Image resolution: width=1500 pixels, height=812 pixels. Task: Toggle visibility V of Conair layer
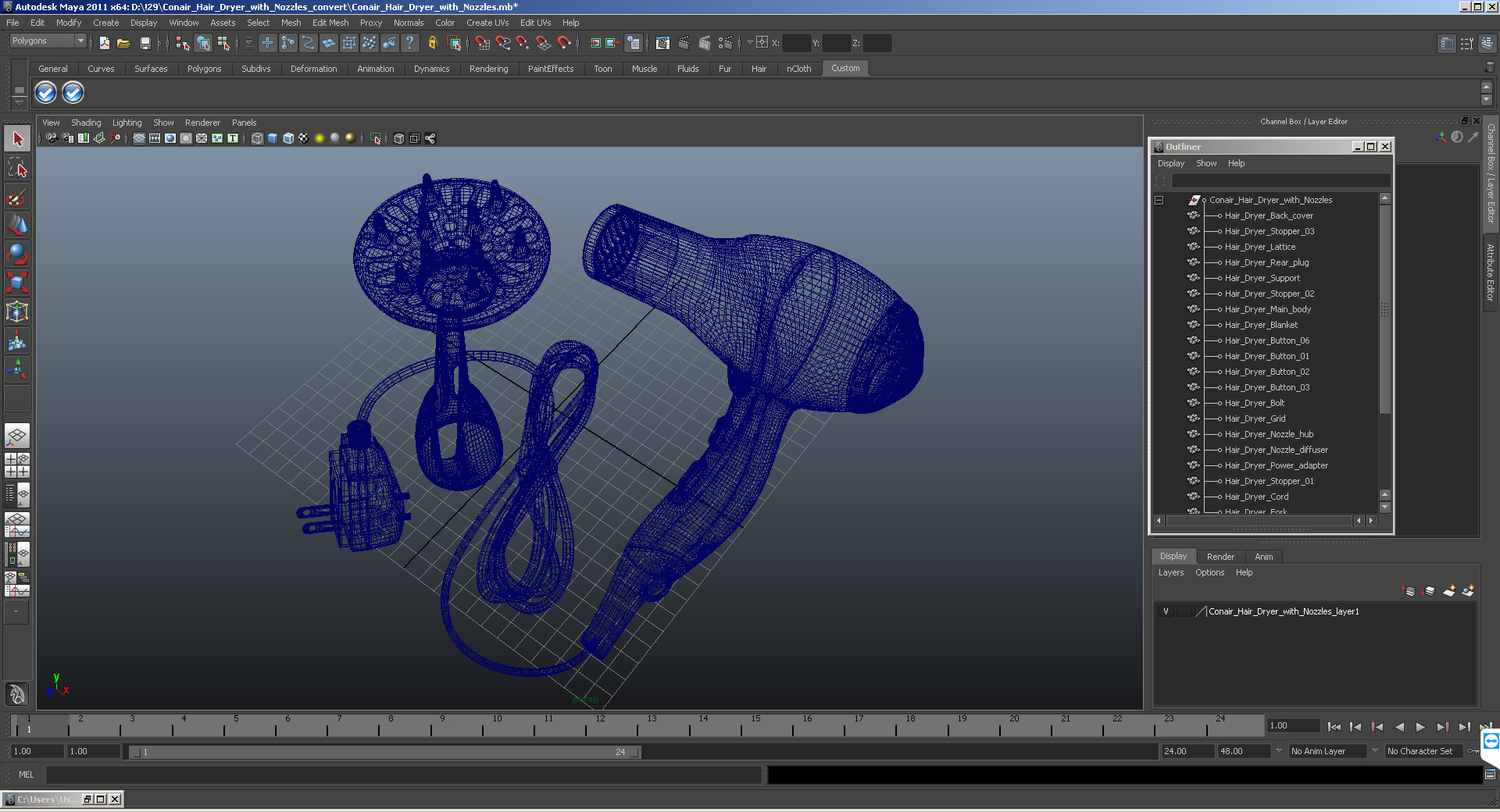pyautogui.click(x=1166, y=611)
